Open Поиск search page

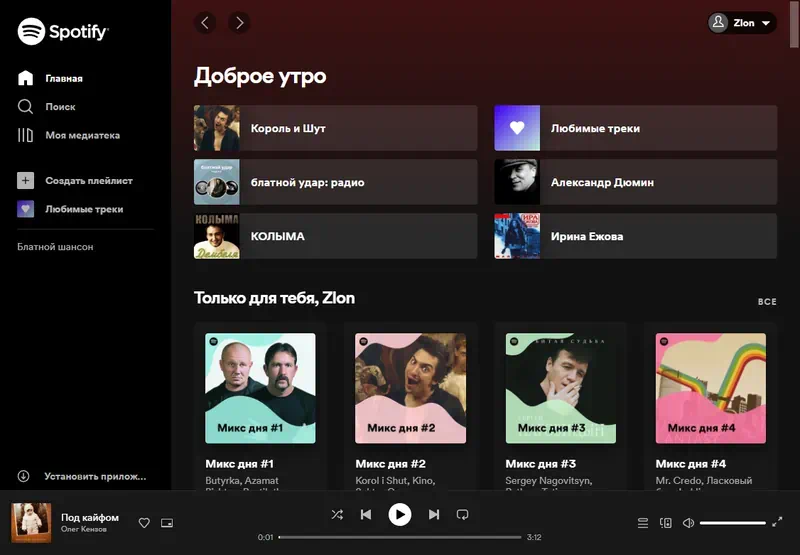click(x=46, y=107)
